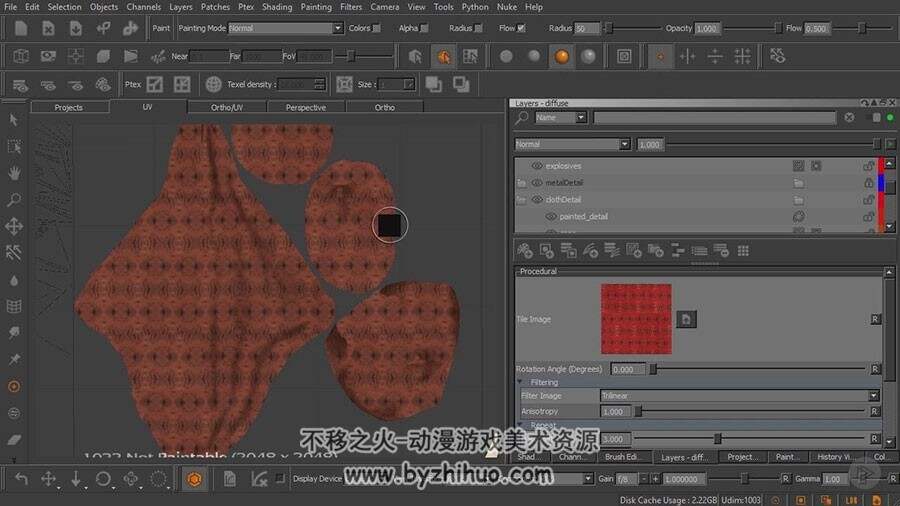Select the orange sphere lighting icon

point(561,56)
